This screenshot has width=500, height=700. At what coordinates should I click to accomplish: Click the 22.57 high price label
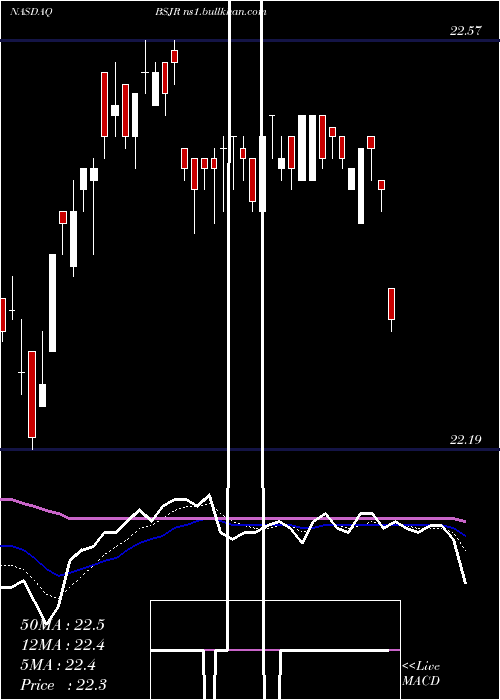click(x=466, y=31)
